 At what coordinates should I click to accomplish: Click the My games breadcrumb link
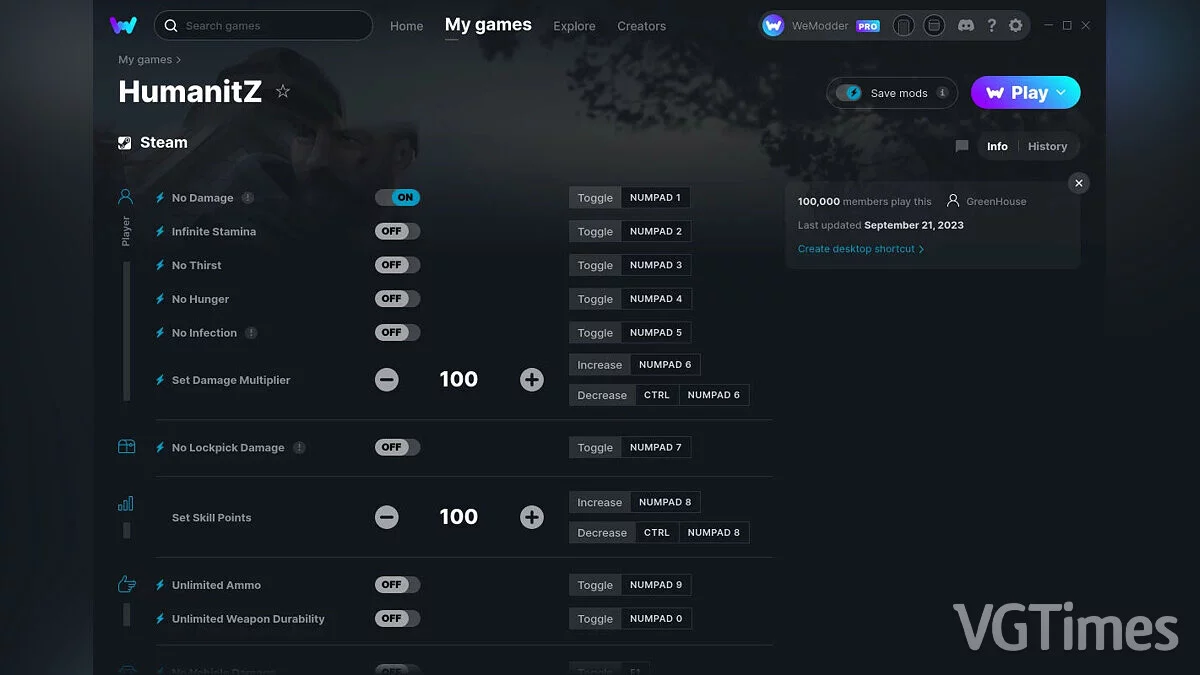145,60
